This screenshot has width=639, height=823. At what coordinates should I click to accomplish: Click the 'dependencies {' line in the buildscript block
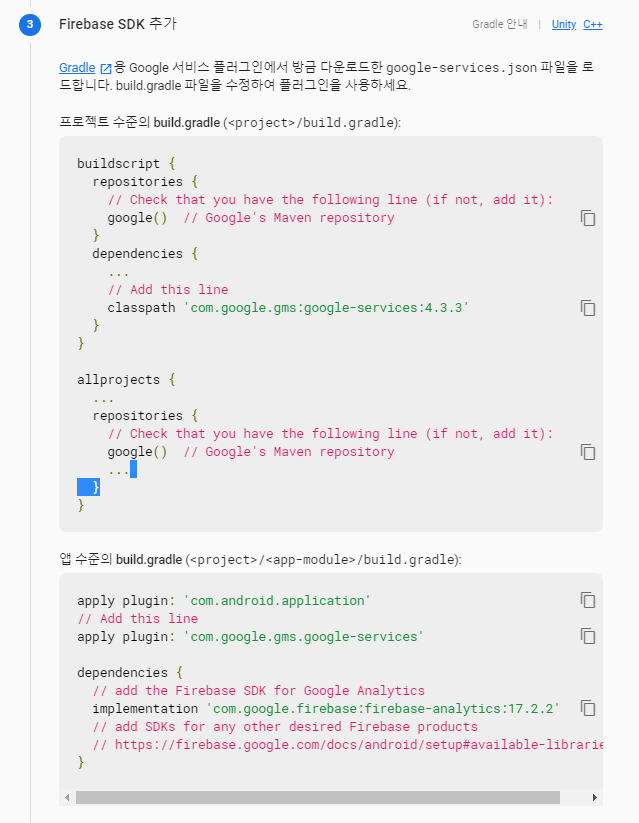[145, 254]
